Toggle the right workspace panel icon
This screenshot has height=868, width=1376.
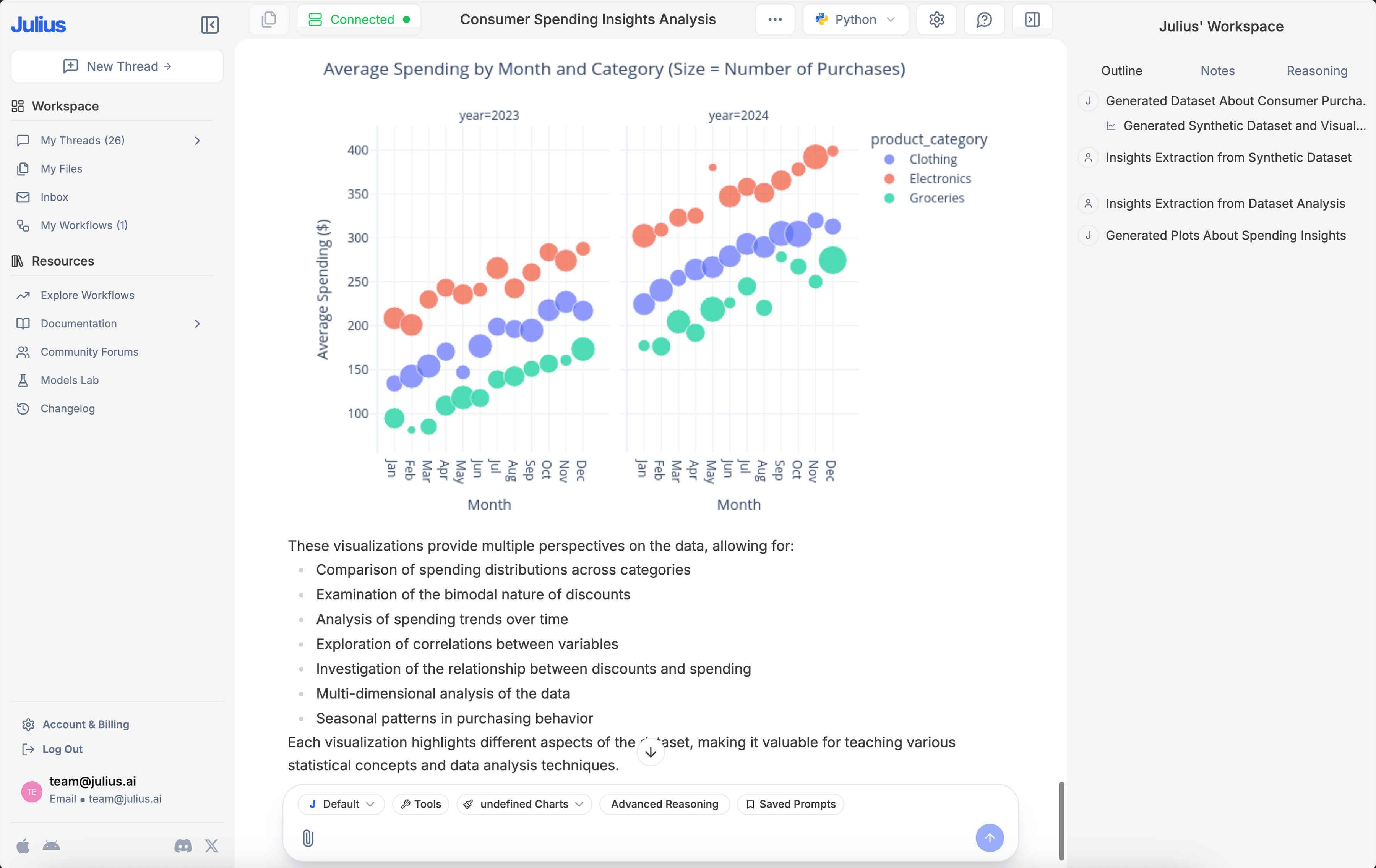click(x=1032, y=19)
